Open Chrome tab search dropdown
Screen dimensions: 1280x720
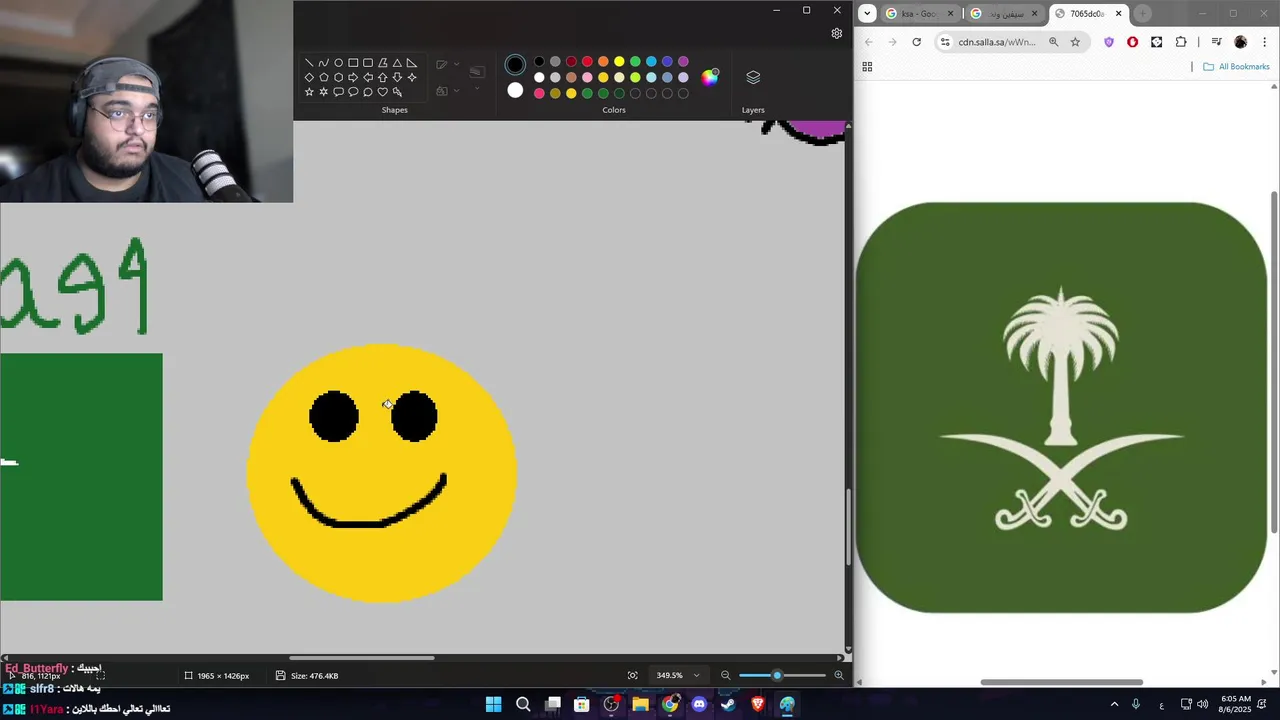click(867, 13)
